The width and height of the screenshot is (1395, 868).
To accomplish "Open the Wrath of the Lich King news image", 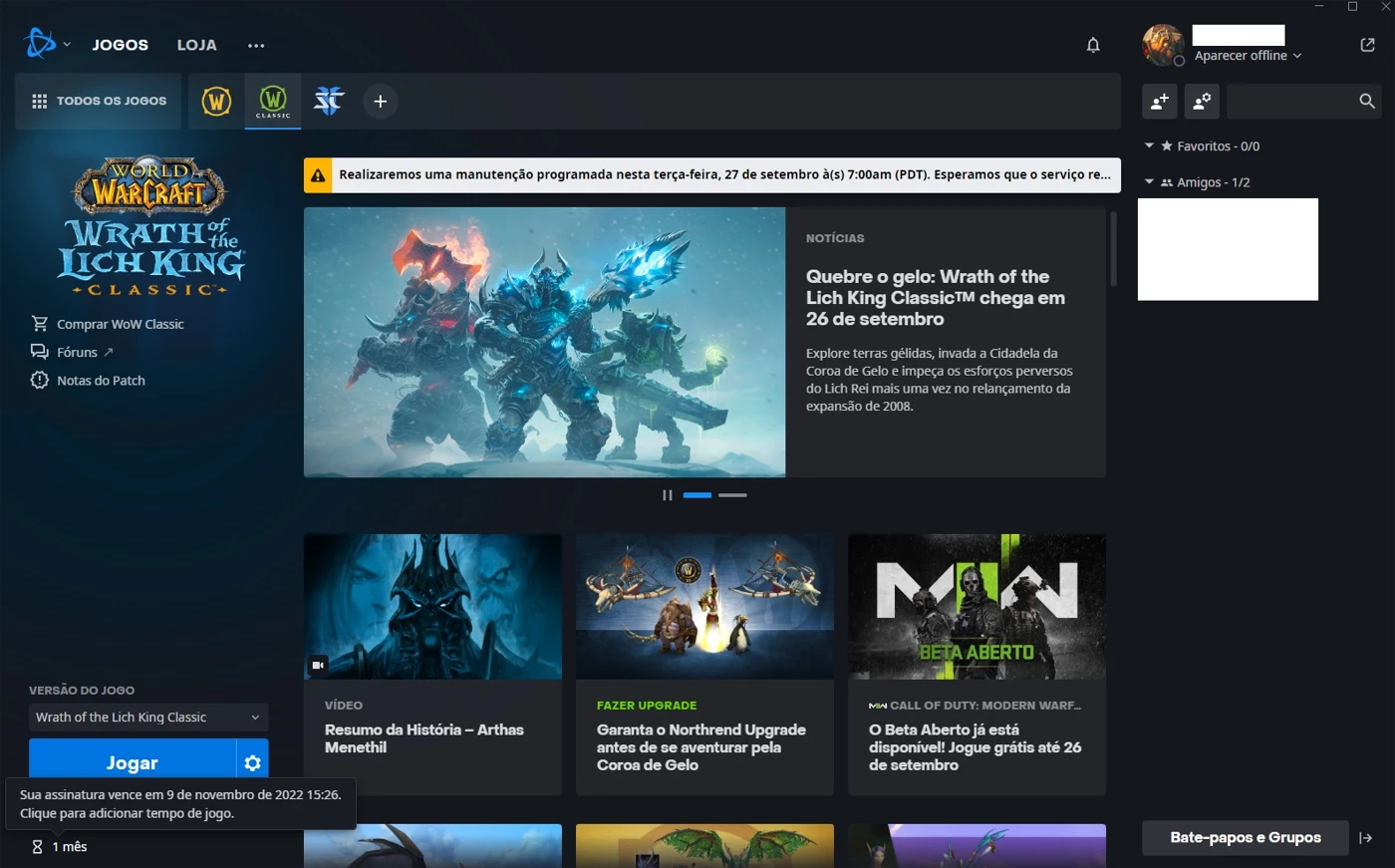I will point(545,342).
